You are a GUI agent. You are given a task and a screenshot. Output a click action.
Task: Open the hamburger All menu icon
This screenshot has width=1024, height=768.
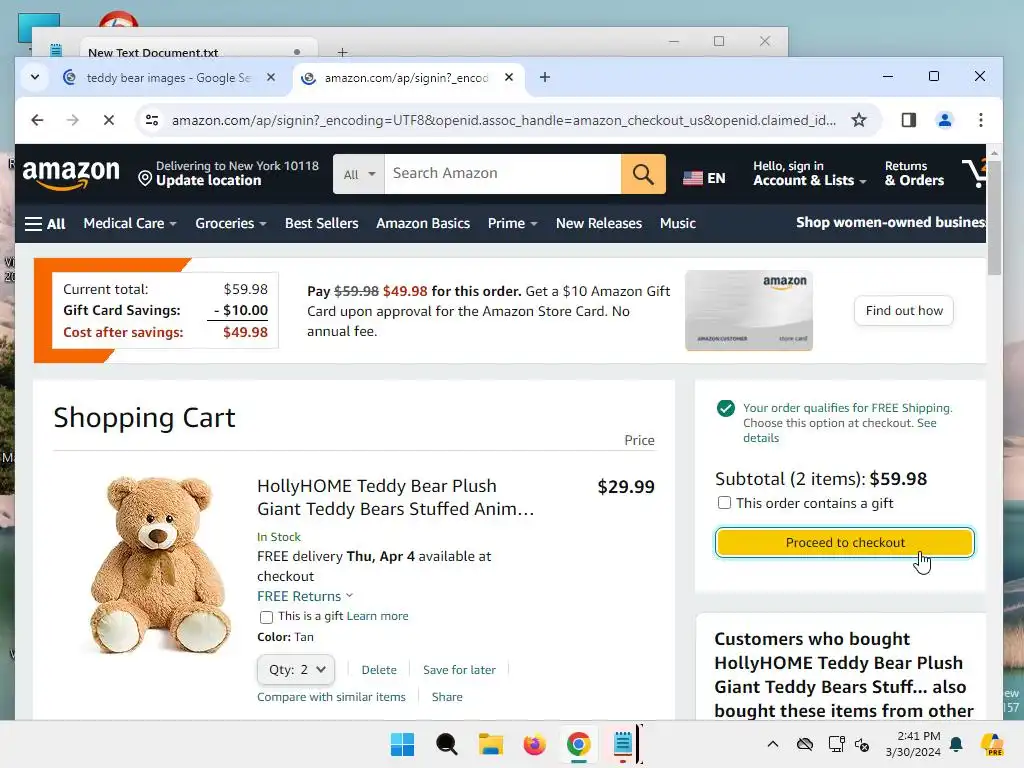33,224
